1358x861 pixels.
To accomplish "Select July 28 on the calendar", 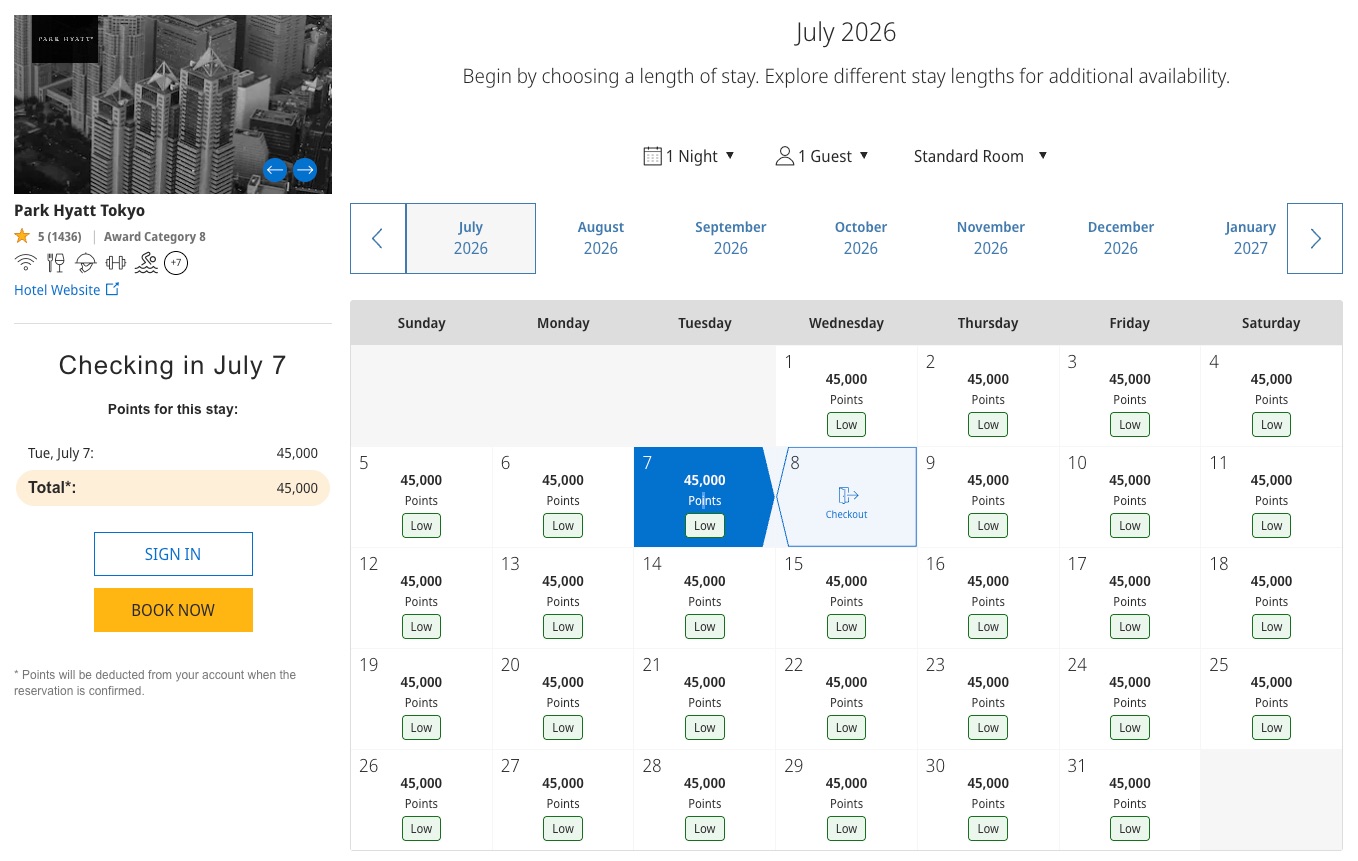I will [x=704, y=800].
